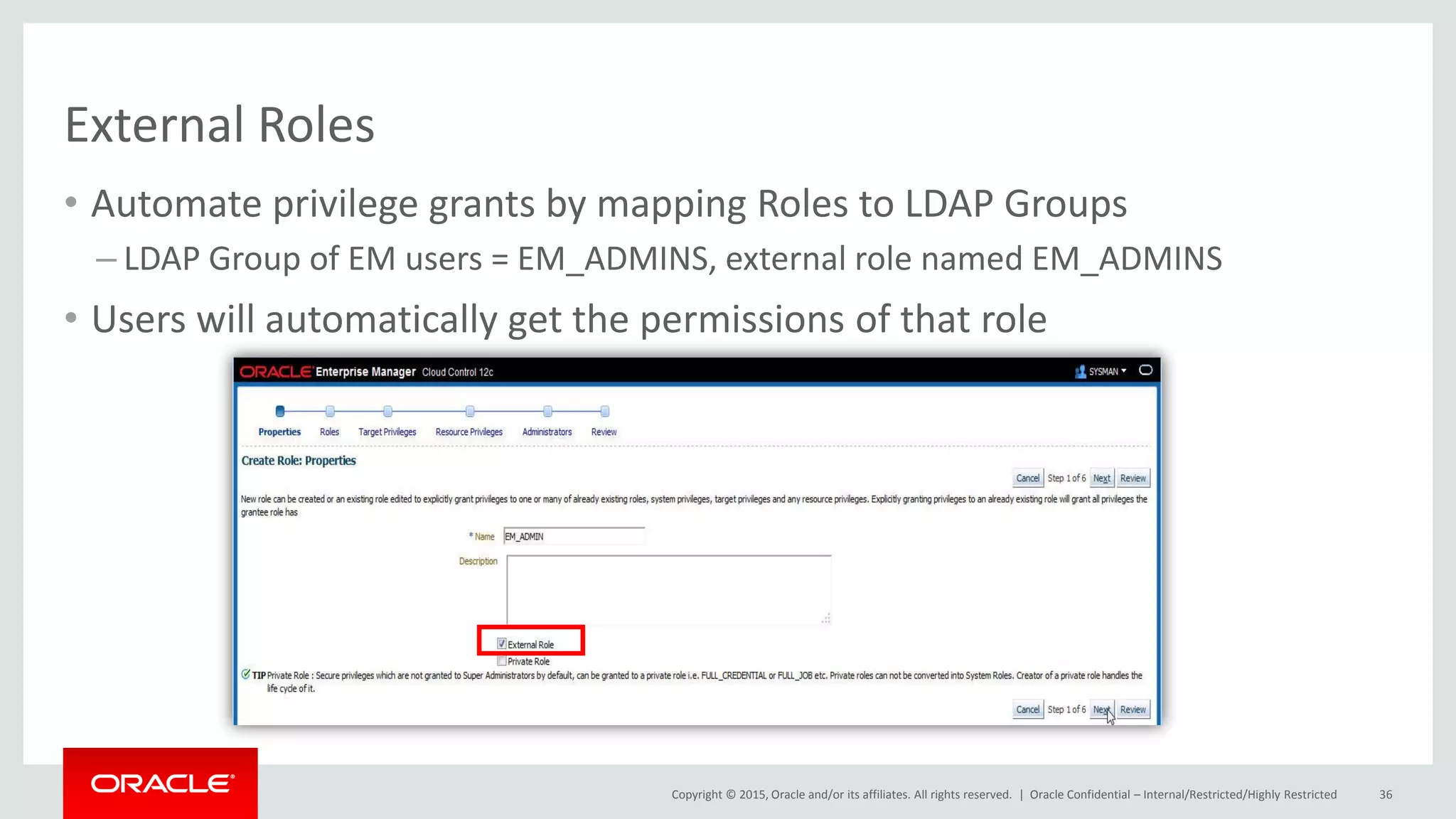1456x819 pixels.
Task: Click the Review step marker node
Action: point(605,411)
